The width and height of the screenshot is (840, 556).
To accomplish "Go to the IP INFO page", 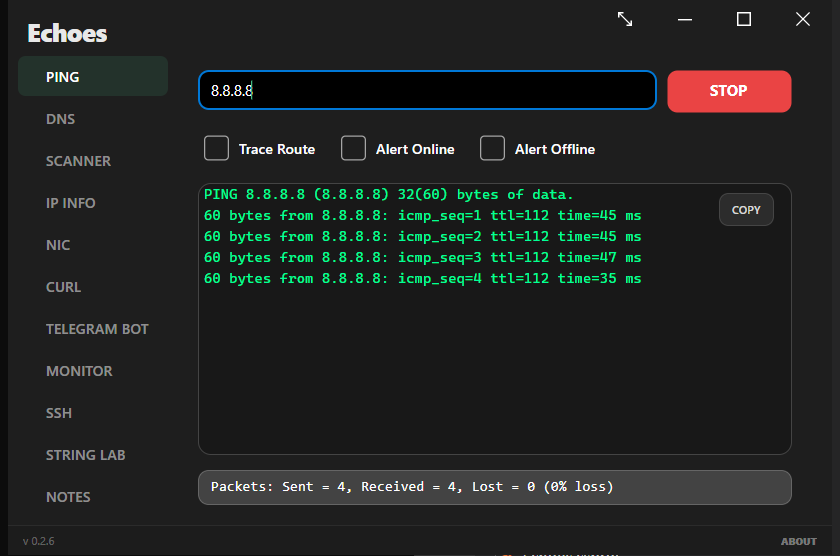I will [x=71, y=203].
